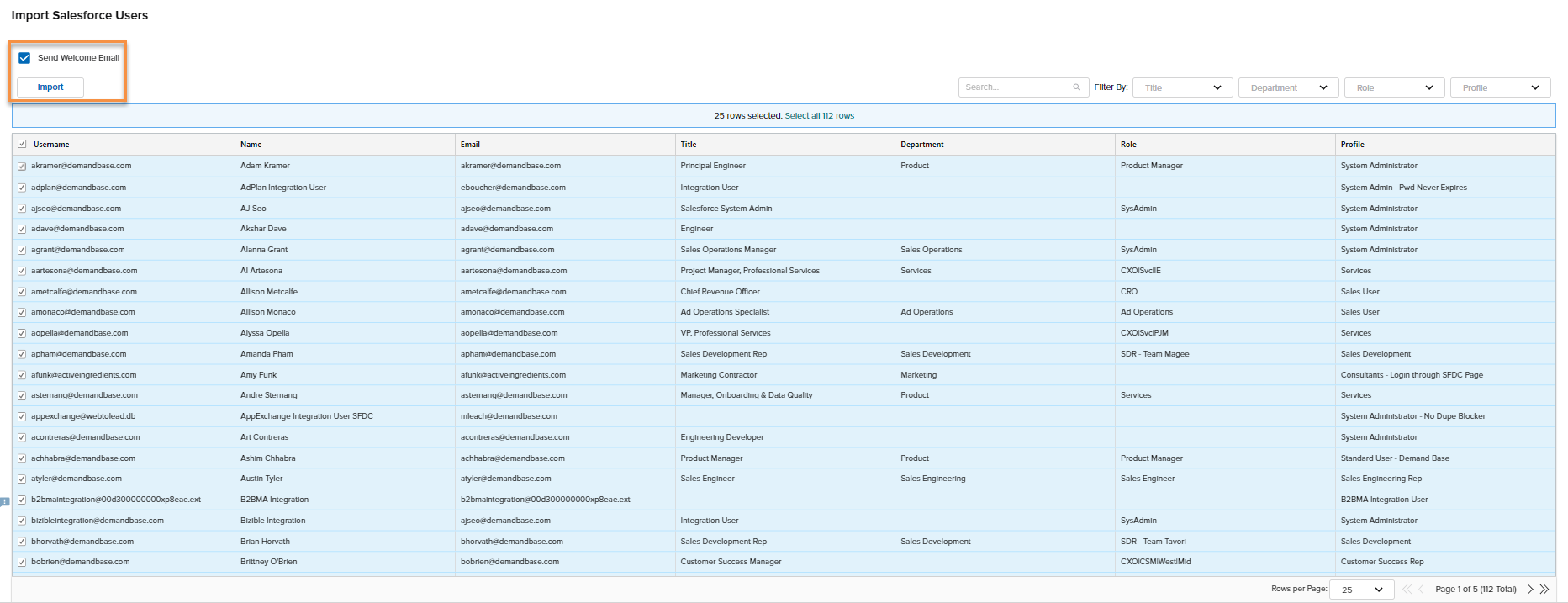Click the Email column header
This screenshot has height=603, width=1568.
coord(470,145)
